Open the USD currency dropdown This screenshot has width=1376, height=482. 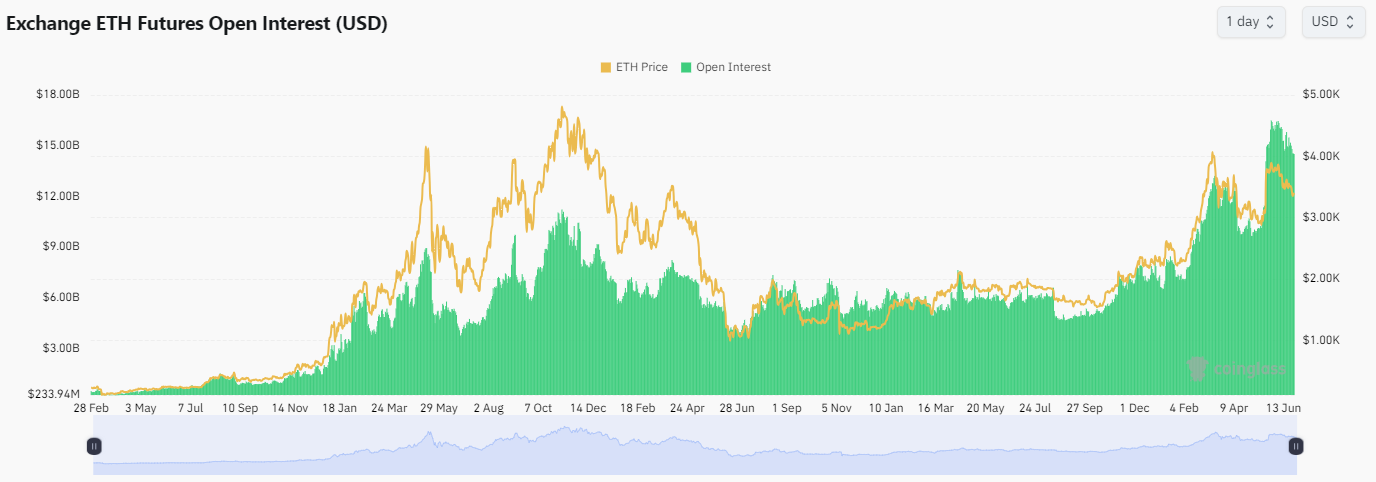click(x=1332, y=22)
